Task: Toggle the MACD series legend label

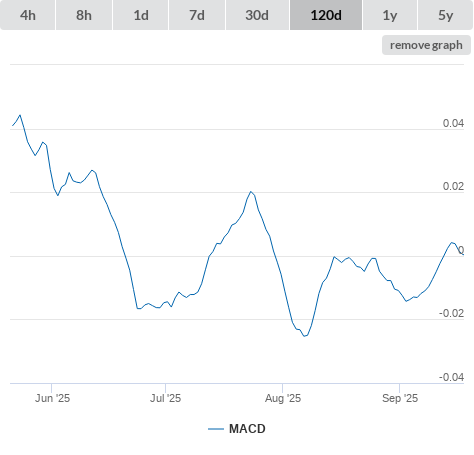Action: [247, 429]
